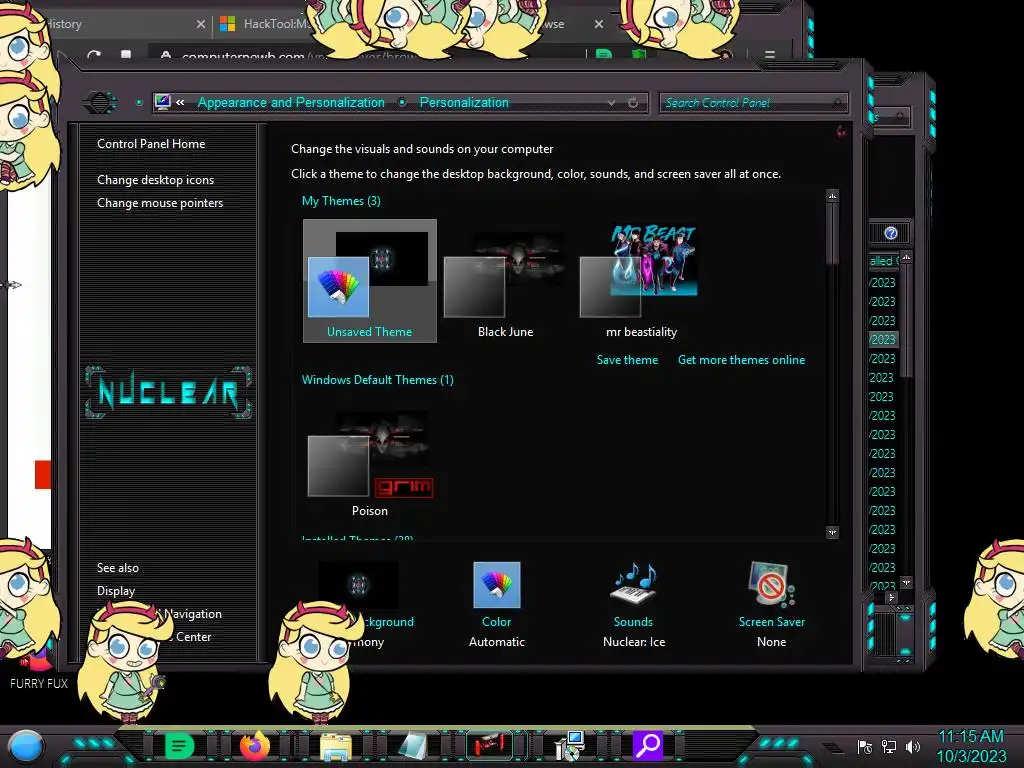Image resolution: width=1024 pixels, height=768 pixels.
Task: Click the small red help icon top right
Action: click(840, 132)
